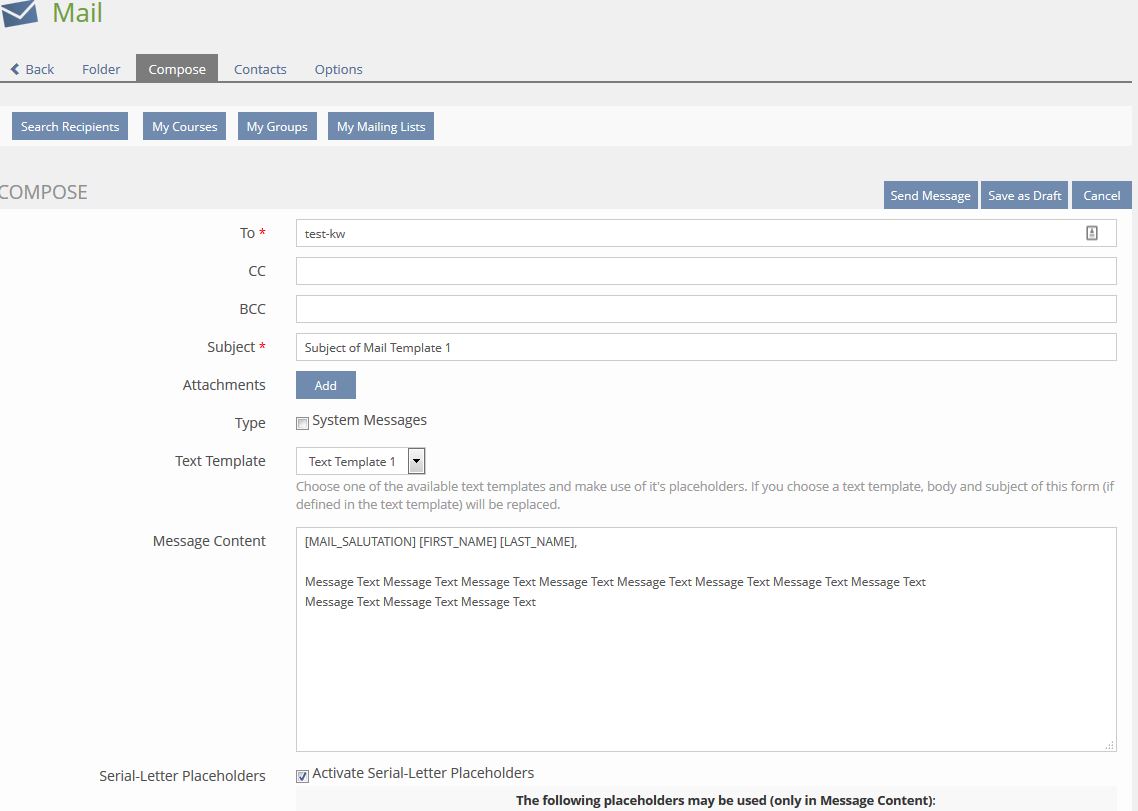Image resolution: width=1138 pixels, height=811 pixels.
Task: Cancel composing the message
Action: point(1101,195)
